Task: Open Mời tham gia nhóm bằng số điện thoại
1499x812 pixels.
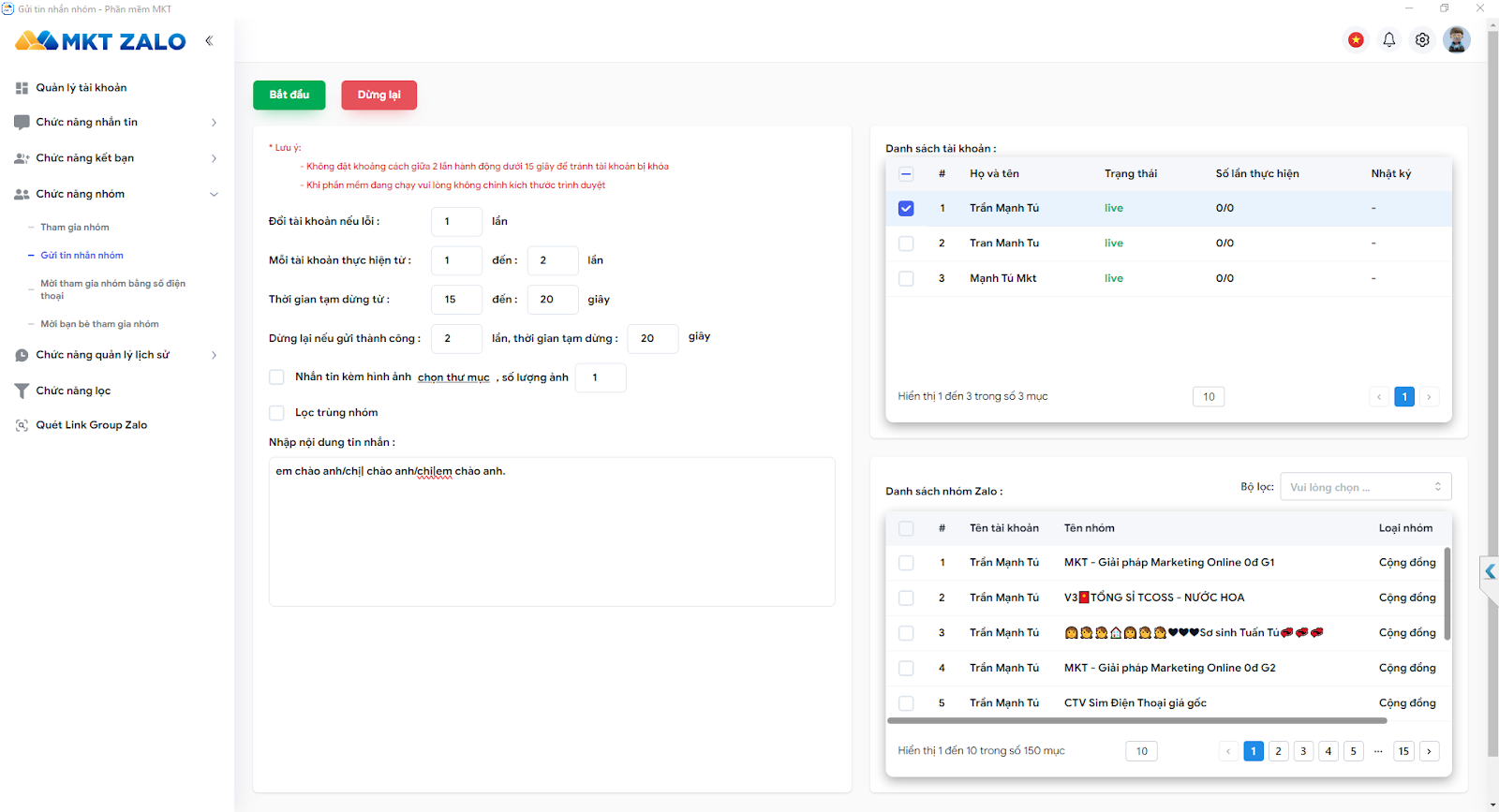Action: click(112, 289)
